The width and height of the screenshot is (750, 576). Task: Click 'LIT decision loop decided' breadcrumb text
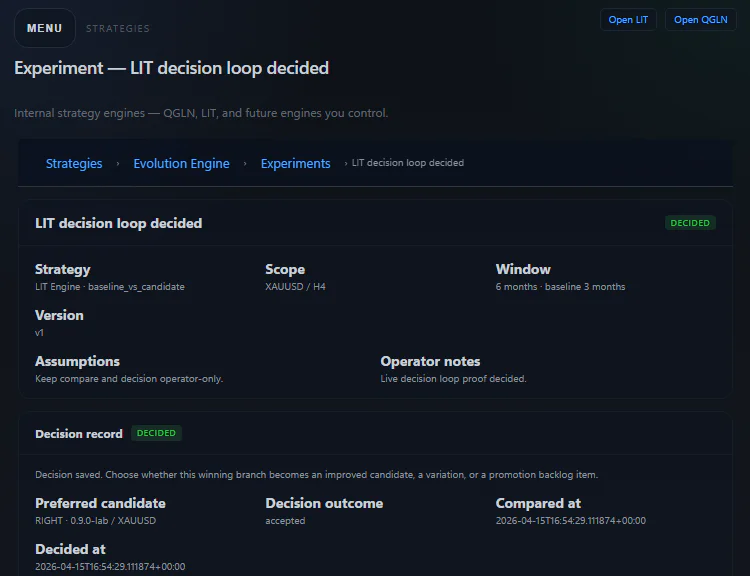pyautogui.click(x=408, y=163)
